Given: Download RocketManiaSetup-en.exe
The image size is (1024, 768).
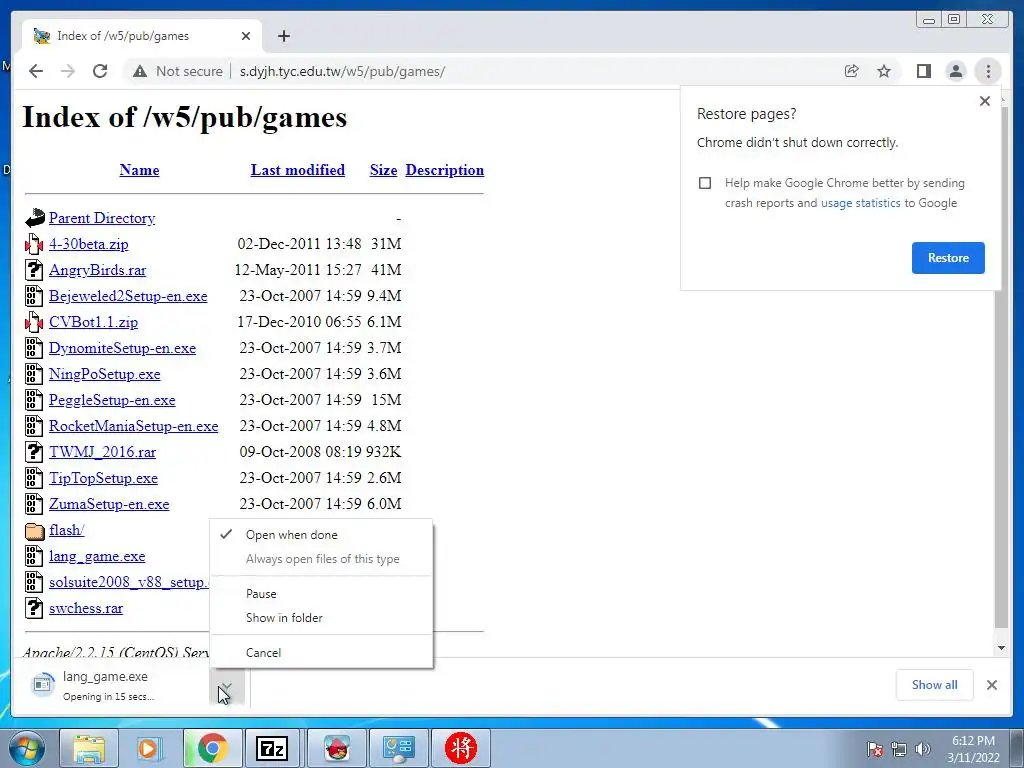Looking at the screenshot, I should [x=133, y=426].
